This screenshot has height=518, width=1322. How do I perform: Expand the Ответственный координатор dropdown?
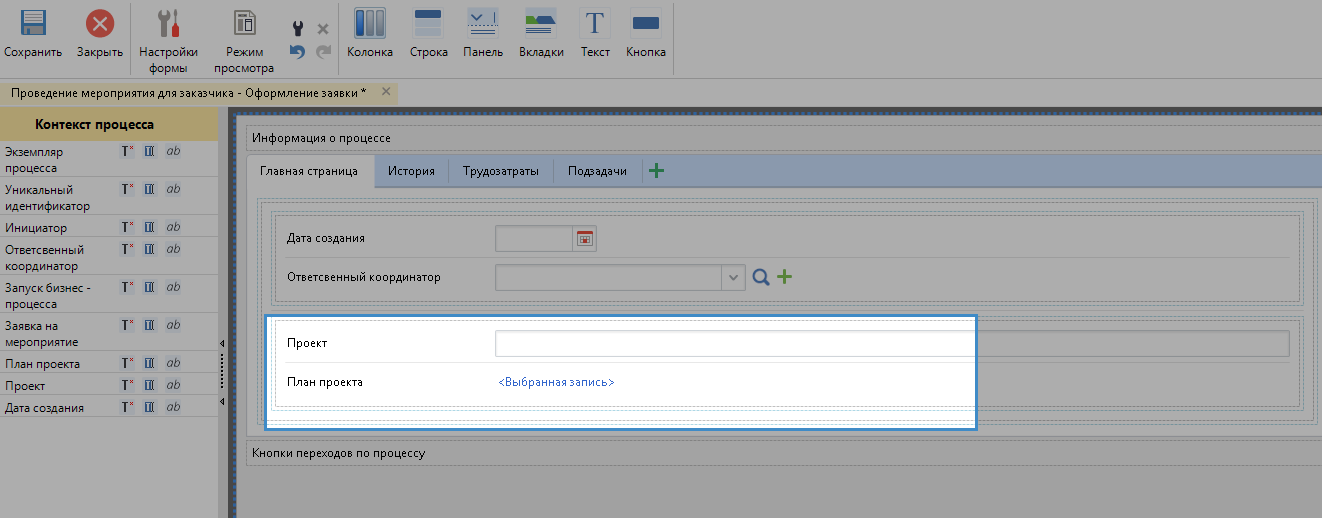(734, 277)
